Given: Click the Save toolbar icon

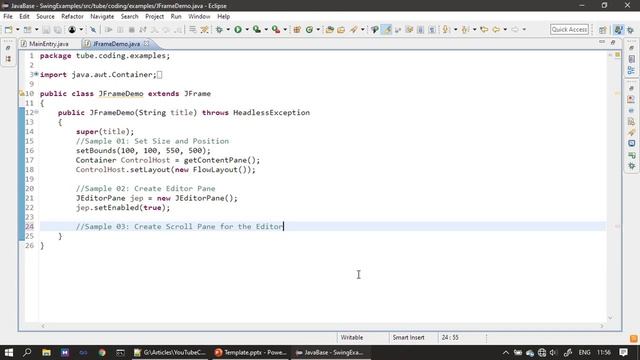Looking at the screenshot, I should [x=46, y=29].
